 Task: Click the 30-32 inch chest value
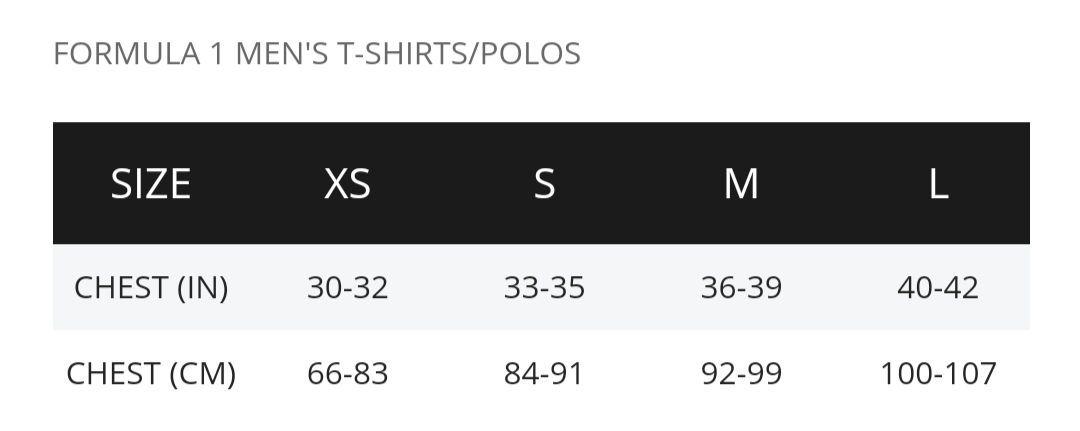(348, 288)
